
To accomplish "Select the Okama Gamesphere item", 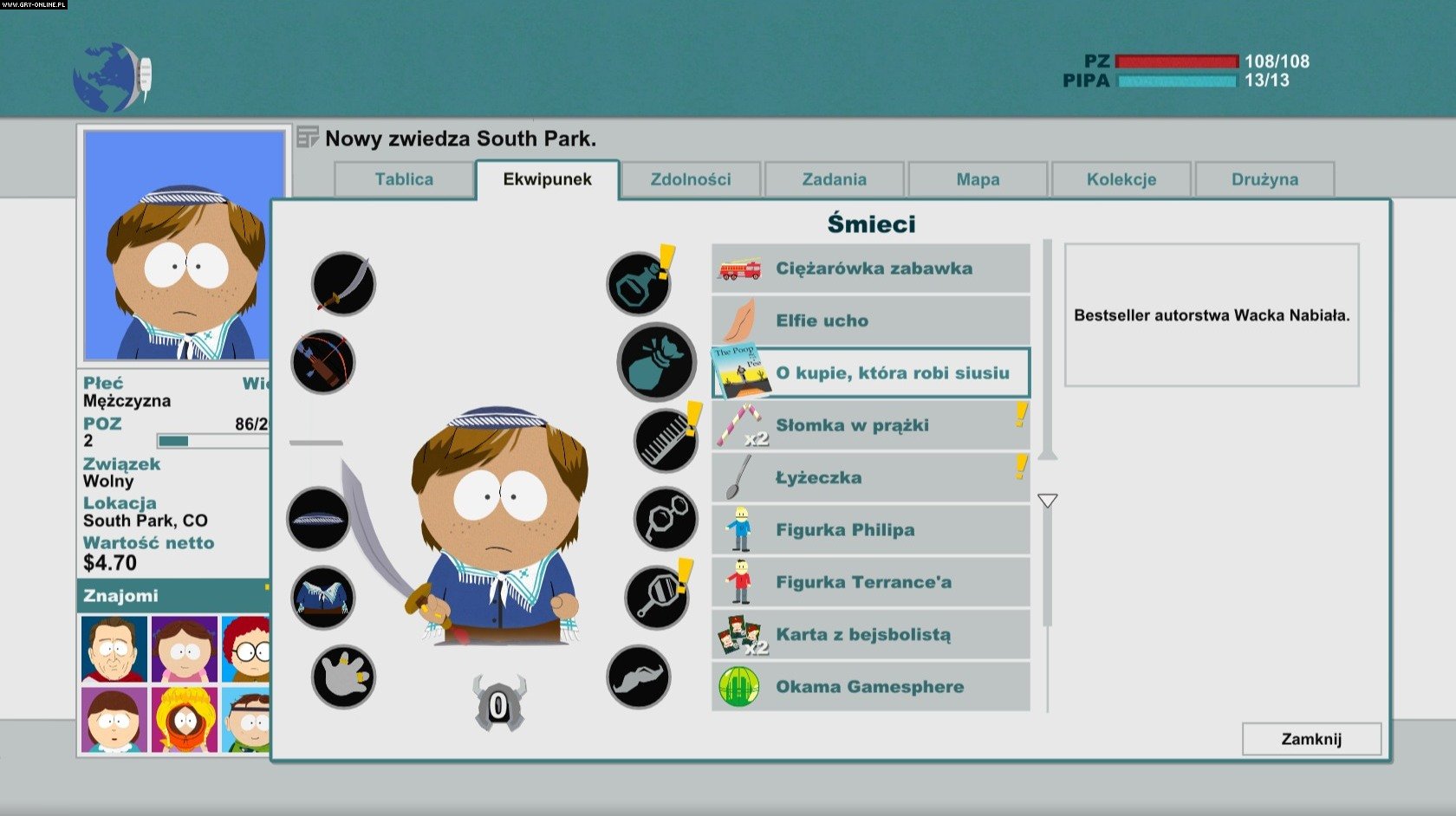I will [871, 687].
